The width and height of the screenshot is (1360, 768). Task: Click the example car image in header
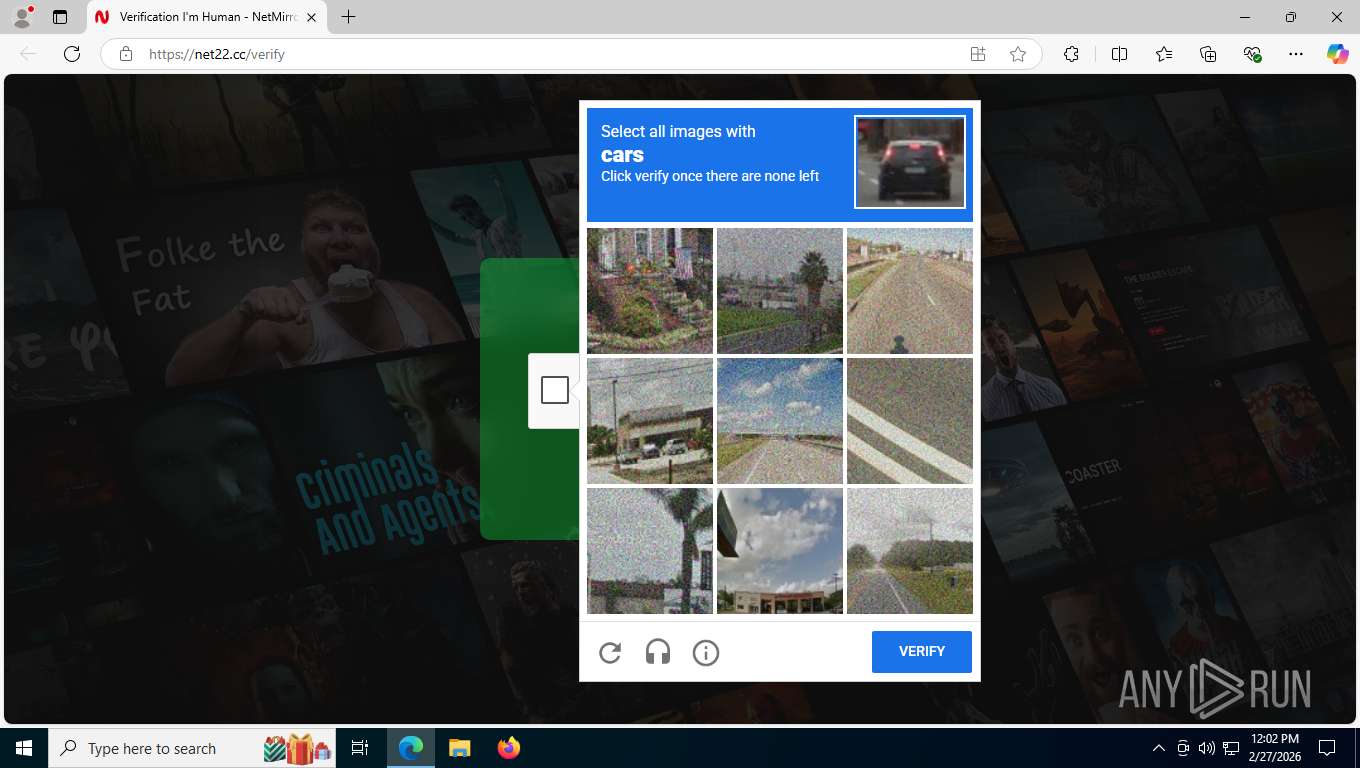[910, 162]
